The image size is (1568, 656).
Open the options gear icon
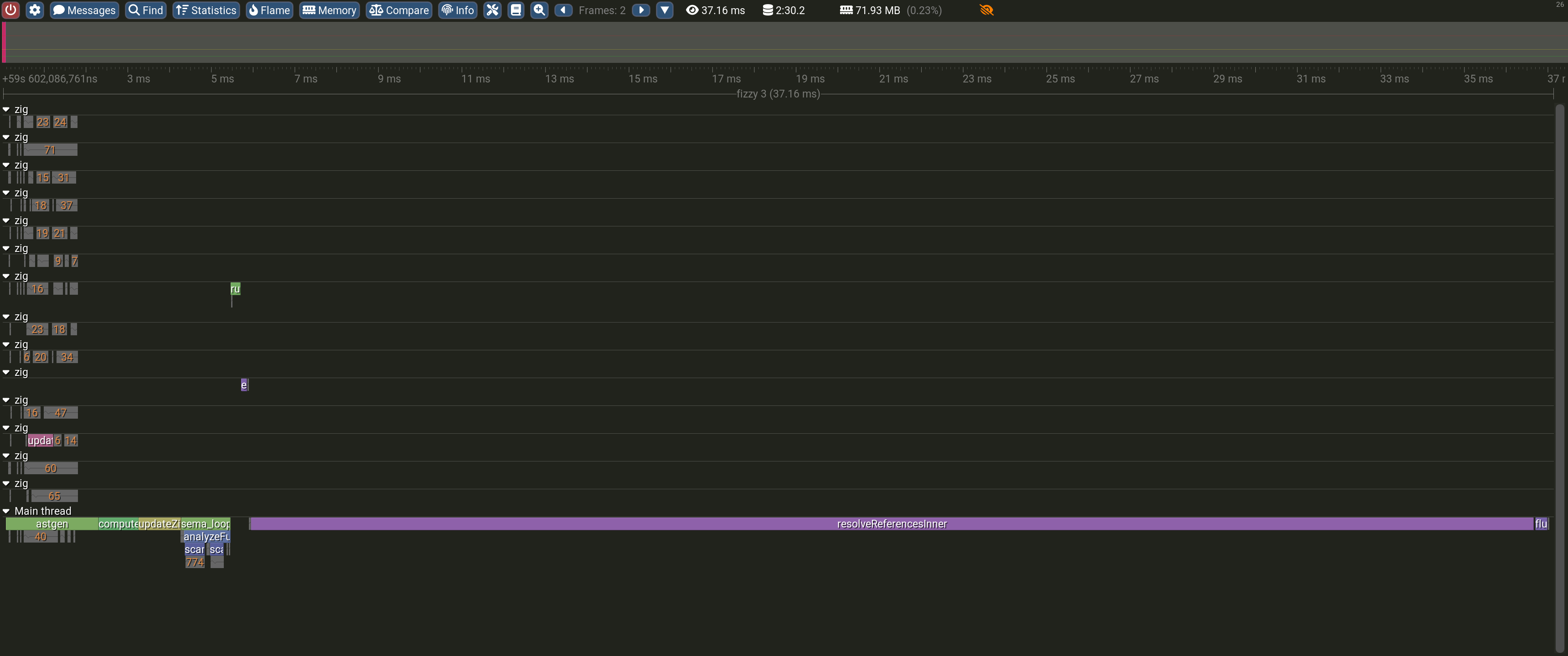pyautogui.click(x=35, y=10)
